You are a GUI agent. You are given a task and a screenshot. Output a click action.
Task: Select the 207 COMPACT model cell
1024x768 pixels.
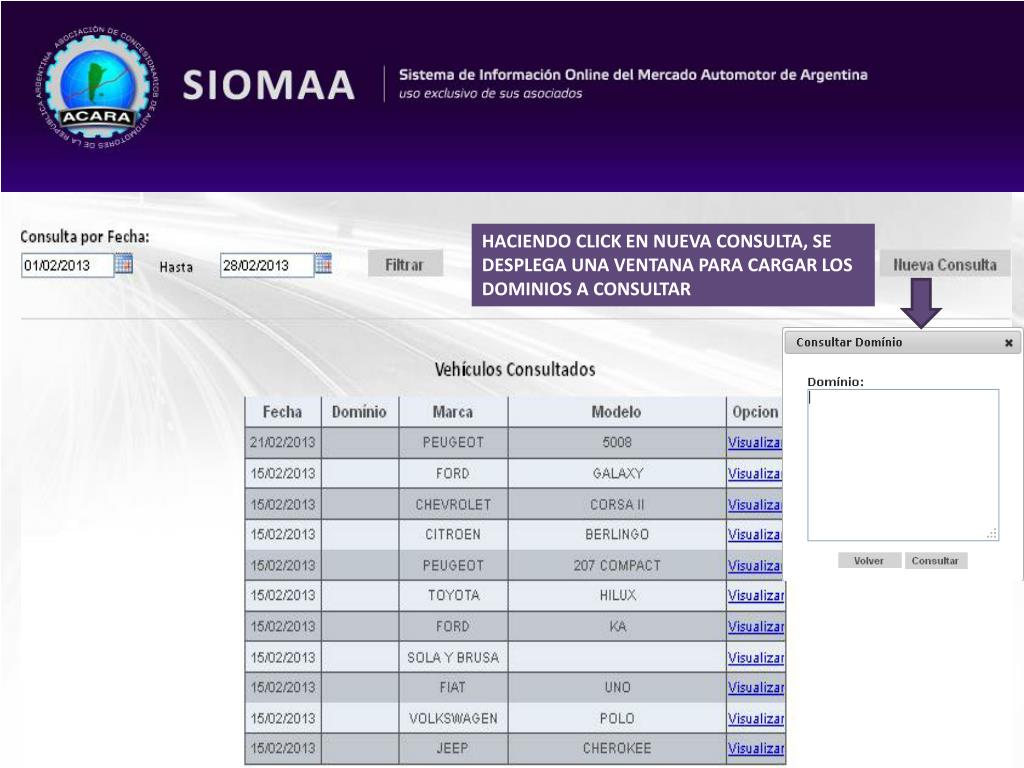coord(616,566)
